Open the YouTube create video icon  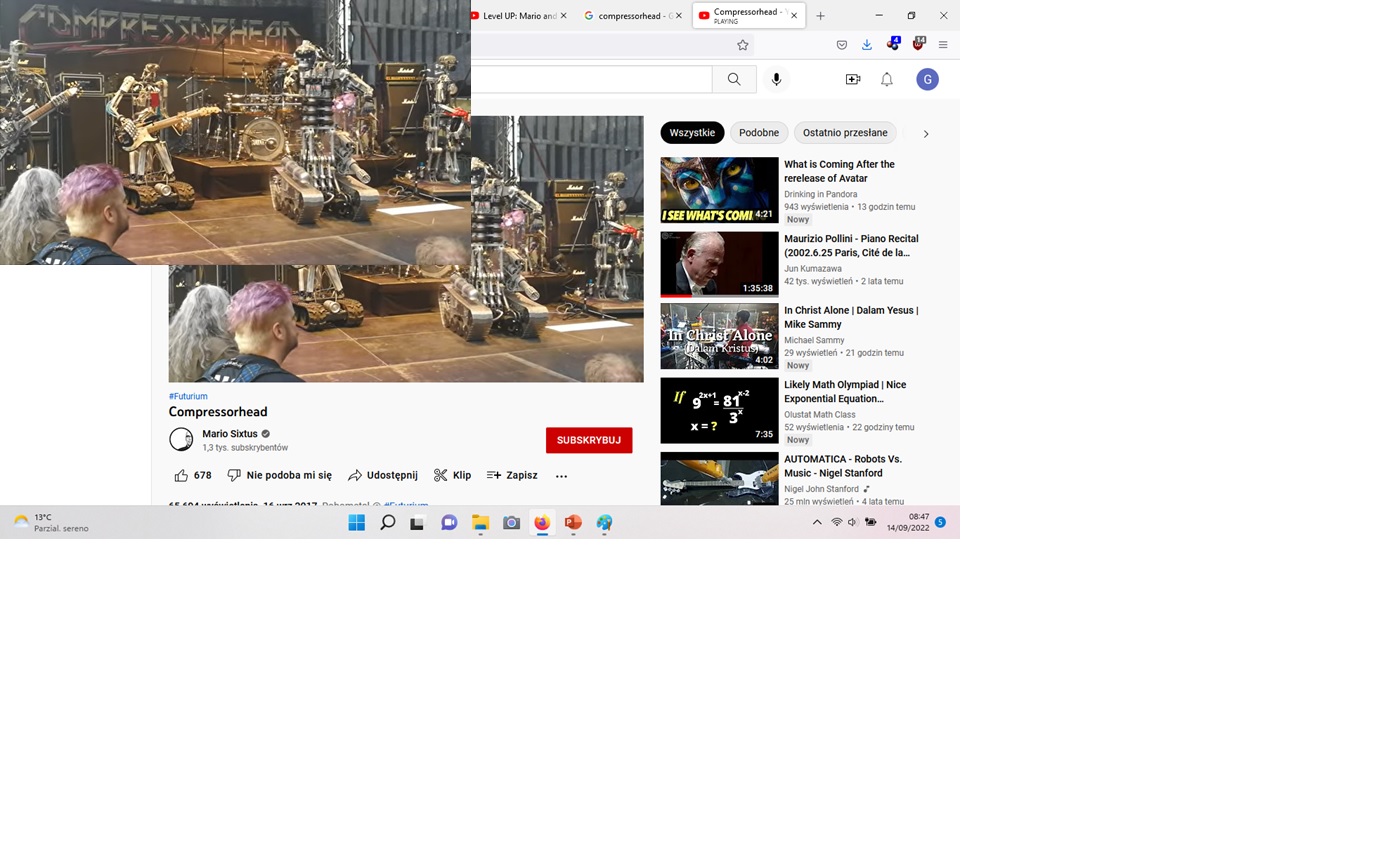(x=853, y=79)
